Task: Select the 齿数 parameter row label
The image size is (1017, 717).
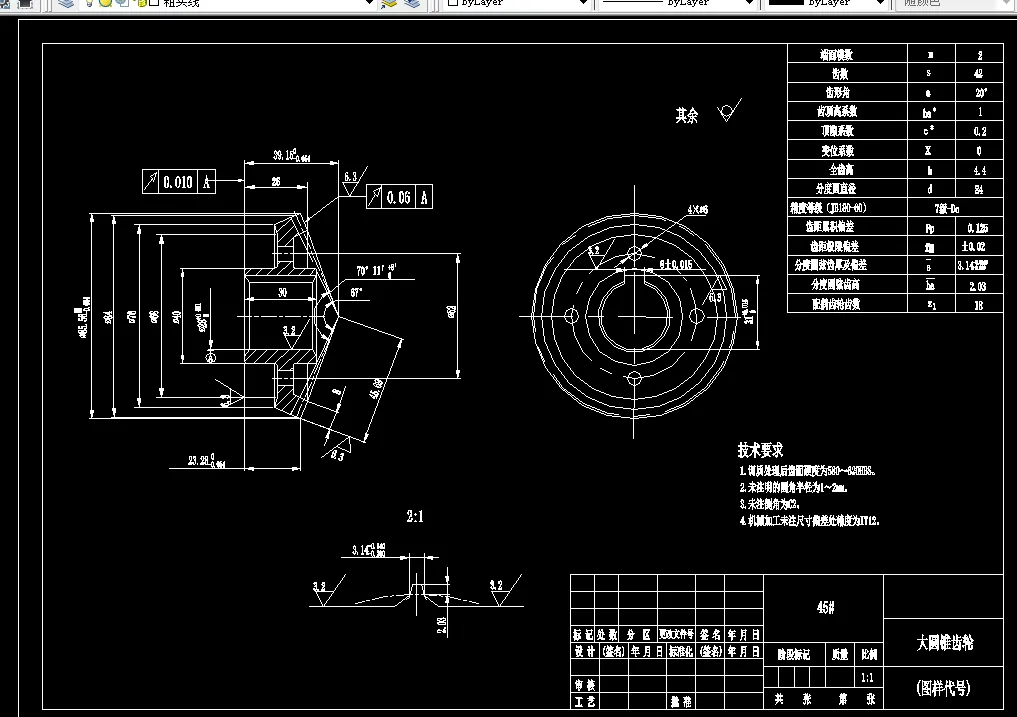Action: click(x=841, y=73)
